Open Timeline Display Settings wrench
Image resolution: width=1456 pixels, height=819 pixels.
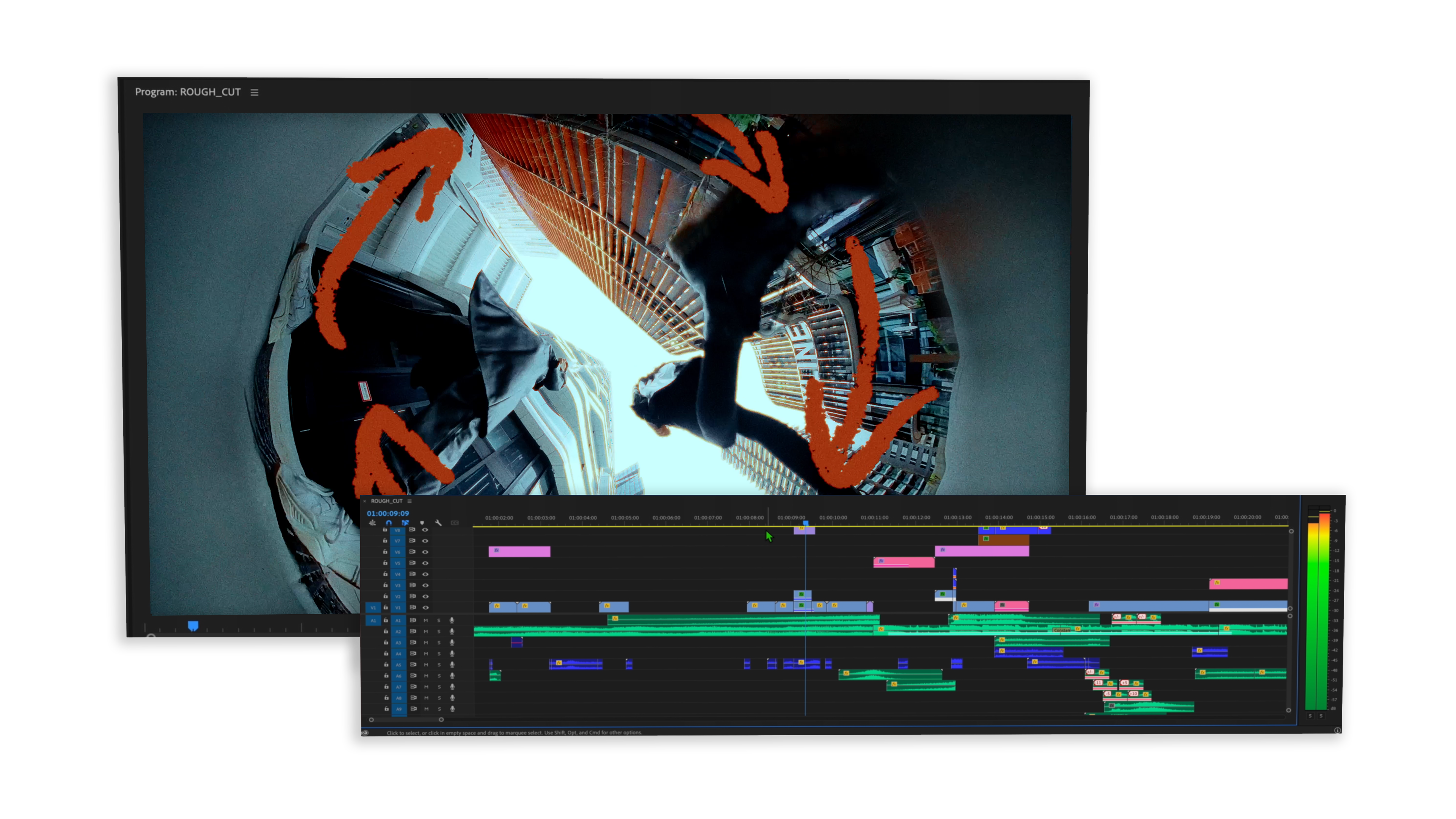[x=438, y=523]
